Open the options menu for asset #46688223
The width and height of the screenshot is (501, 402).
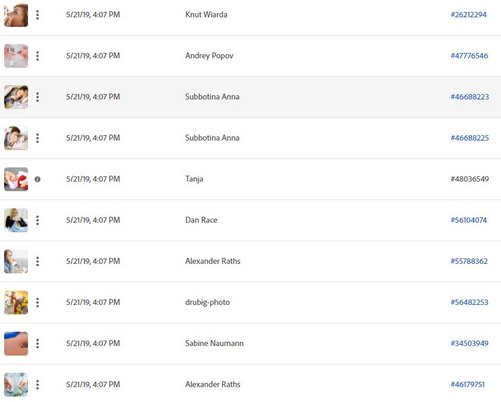37,97
